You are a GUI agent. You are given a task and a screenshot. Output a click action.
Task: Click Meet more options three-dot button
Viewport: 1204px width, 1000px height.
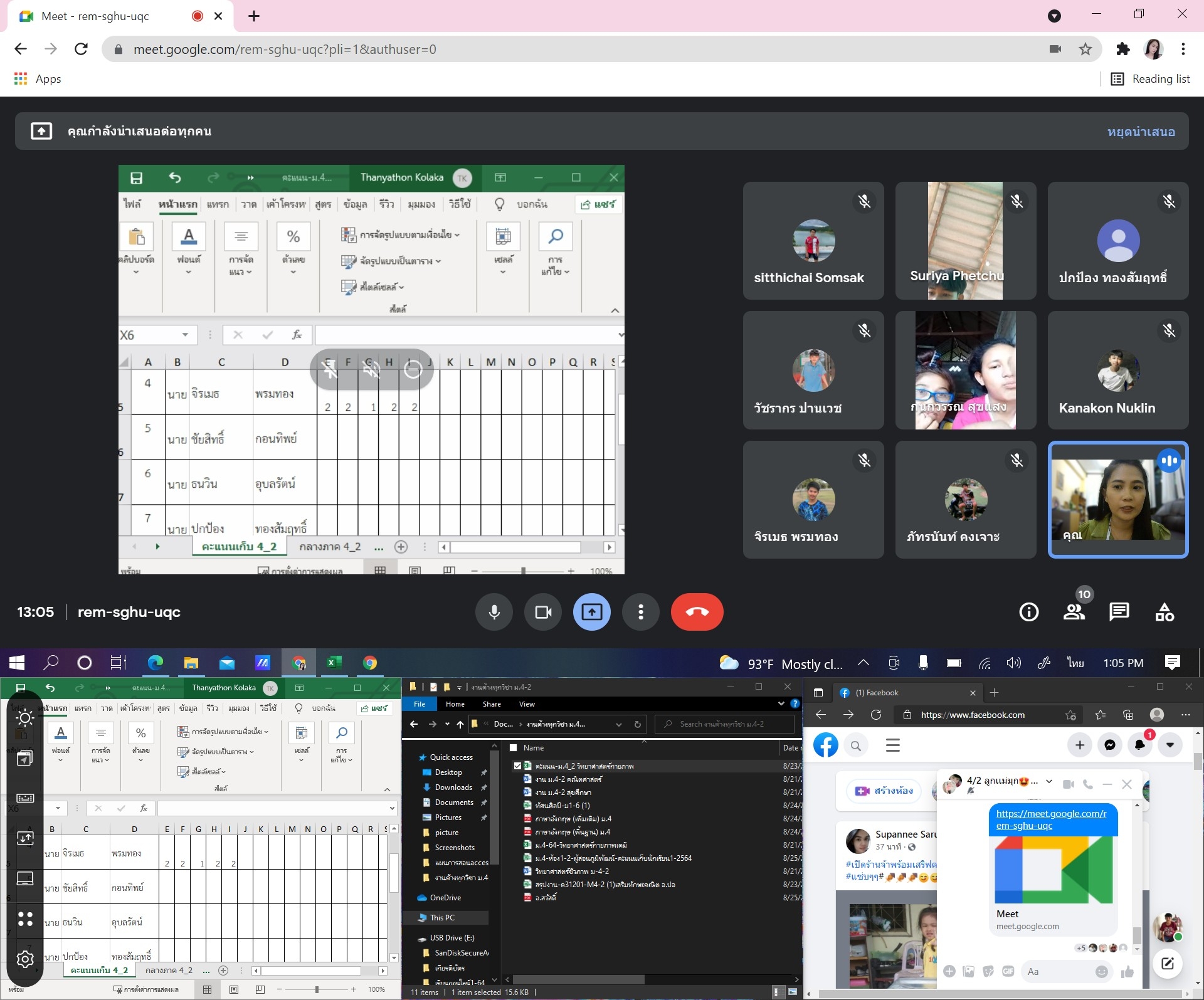[x=640, y=612]
